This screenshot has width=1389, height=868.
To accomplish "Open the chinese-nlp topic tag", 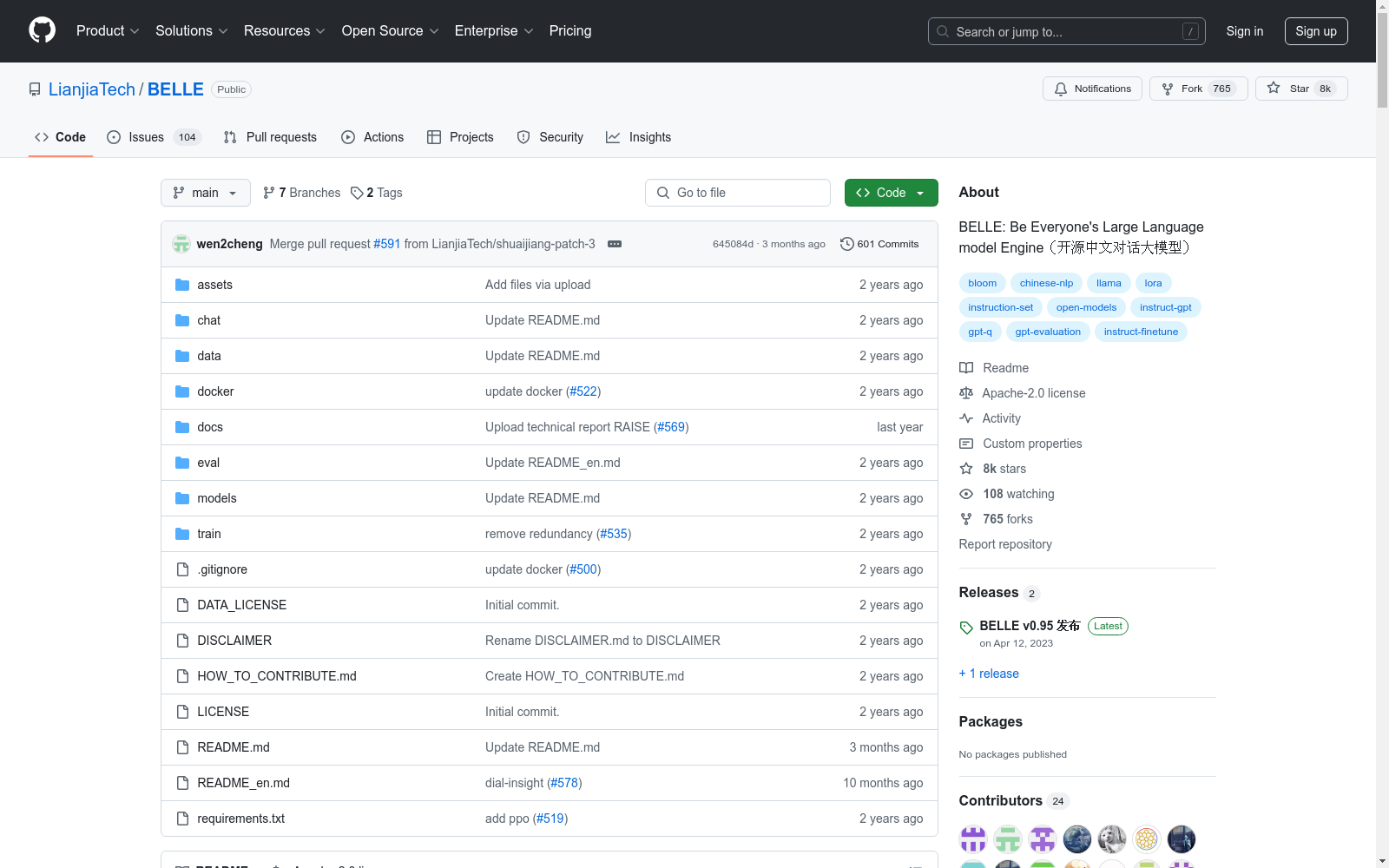I will click(x=1046, y=283).
